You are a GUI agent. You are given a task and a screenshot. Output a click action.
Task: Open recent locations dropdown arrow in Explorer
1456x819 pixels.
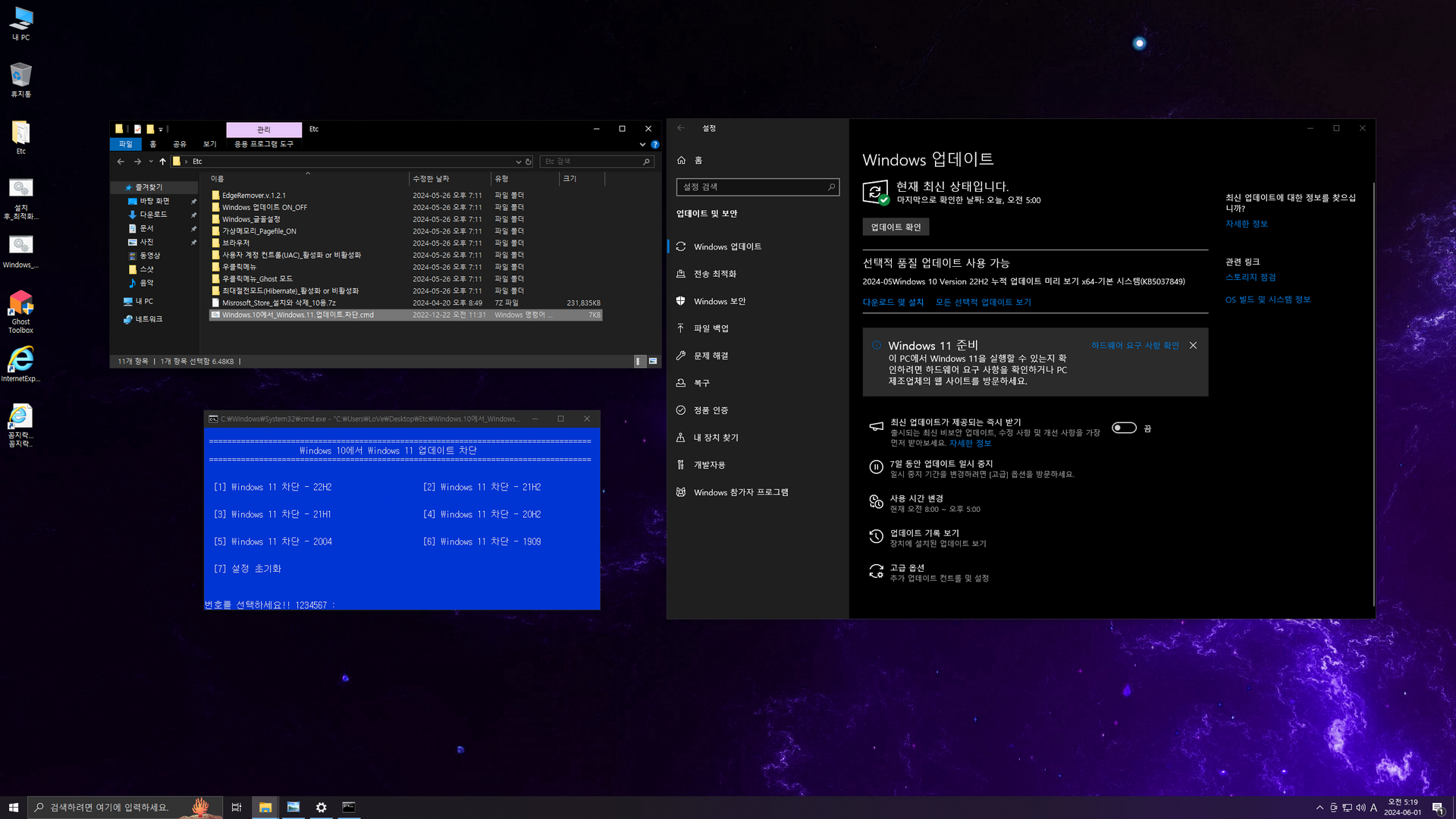(x=151, y=162)
